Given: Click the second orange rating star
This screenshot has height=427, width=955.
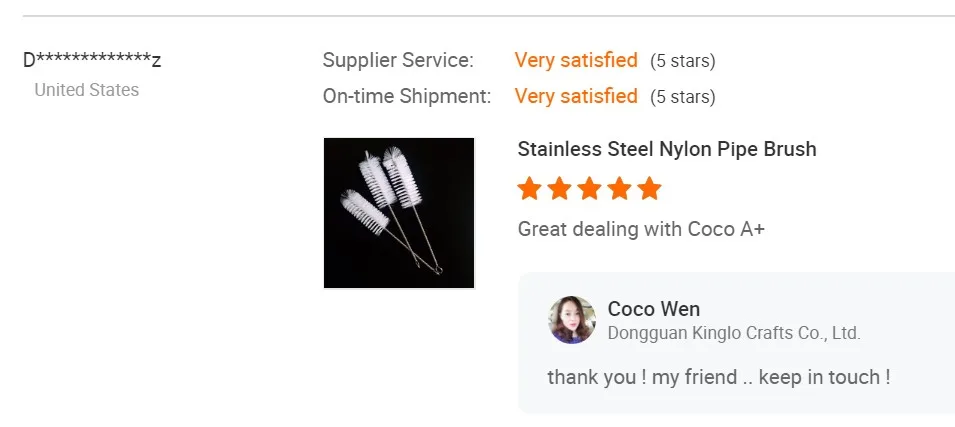Looking at the screenshot, I should coord(560,188).
